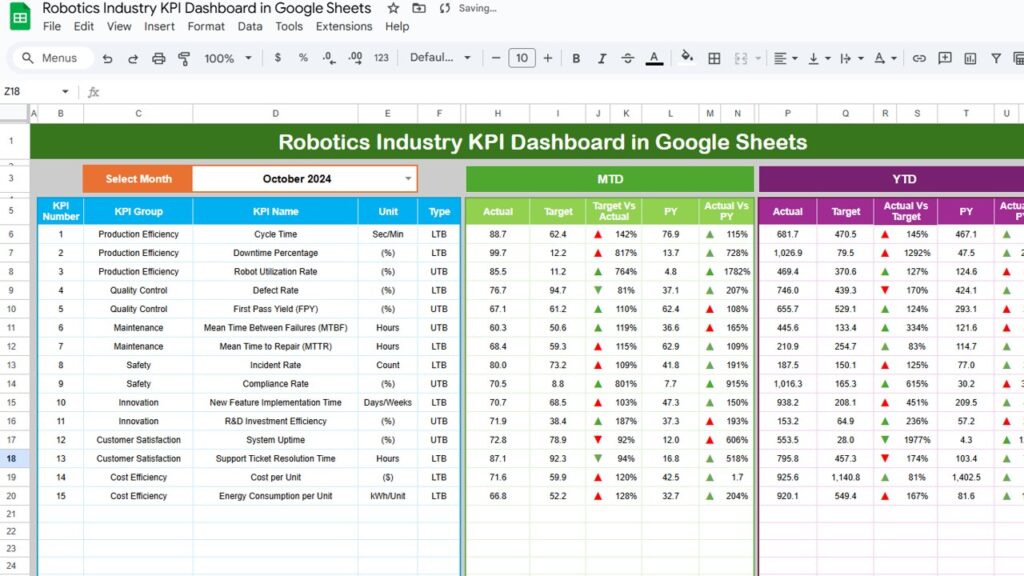Apply currency format with dollar icon
This screenshot has height=576, width=1024.
pos(278,57)
